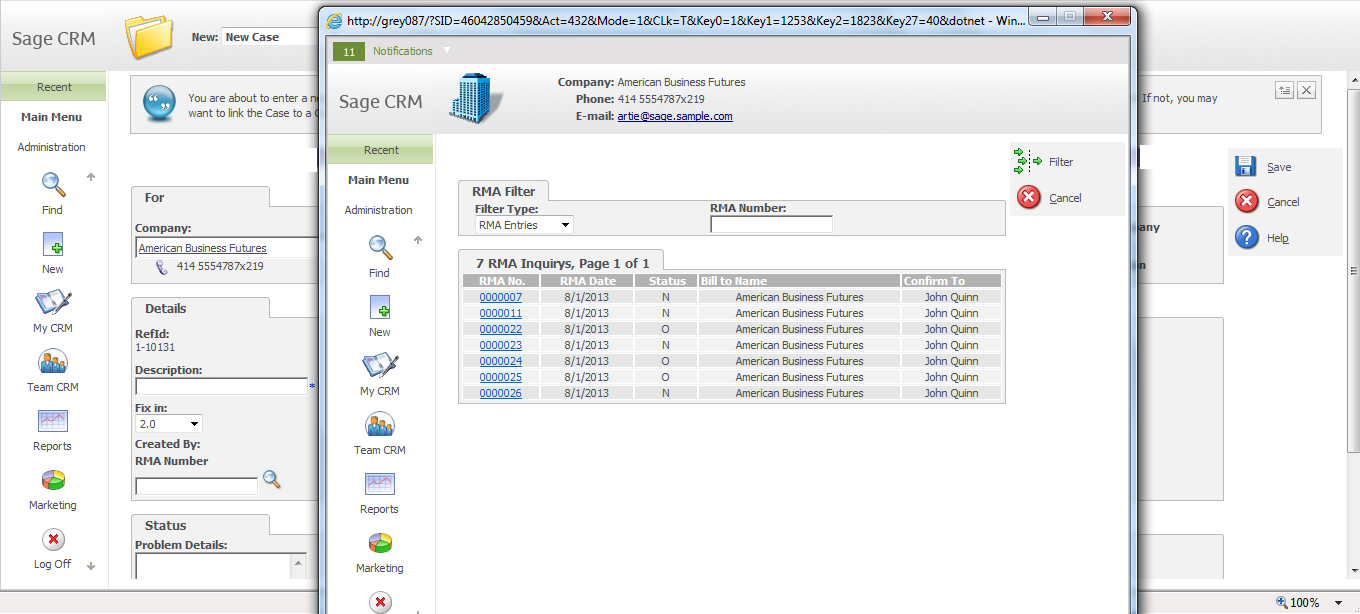Image resolution: width=1360 pixels, height=614 pixels.
Task: Click the up arrow in the popup sidebar
Action: pyautogui.click(x=418, y=240)
